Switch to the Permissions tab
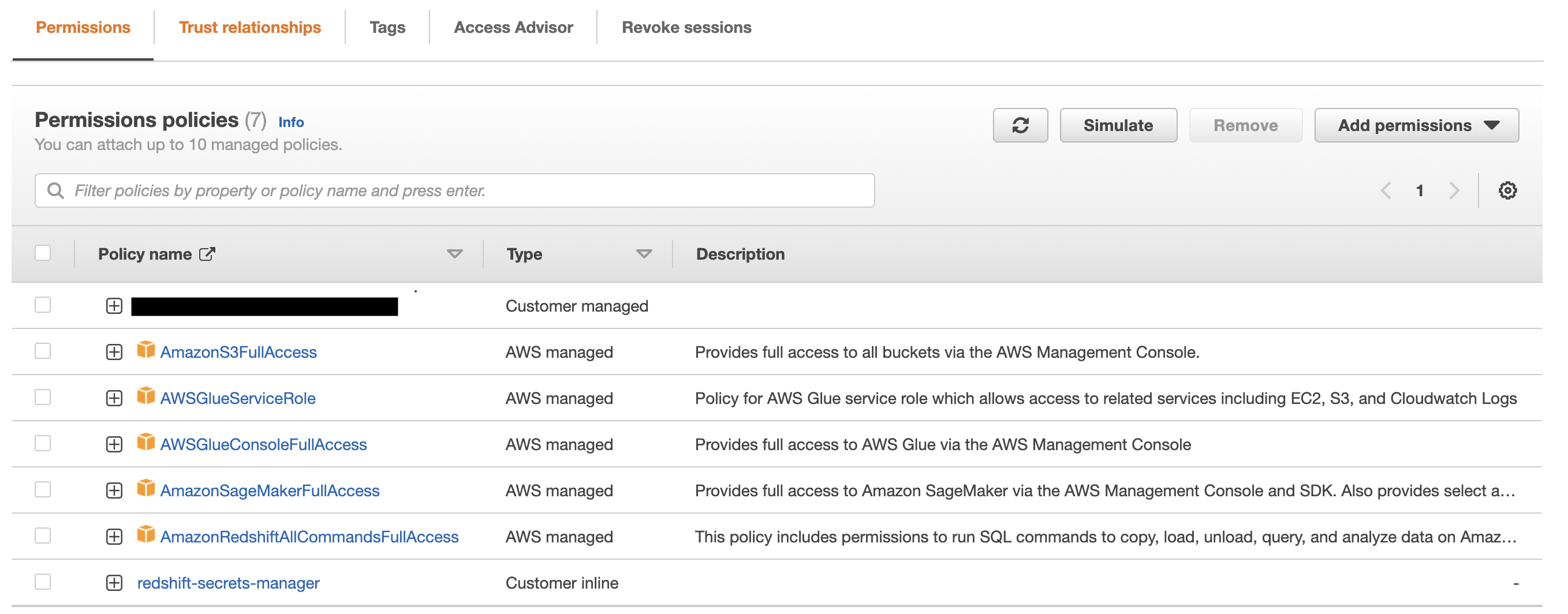The image size is (1568, 614). [83, 27]
